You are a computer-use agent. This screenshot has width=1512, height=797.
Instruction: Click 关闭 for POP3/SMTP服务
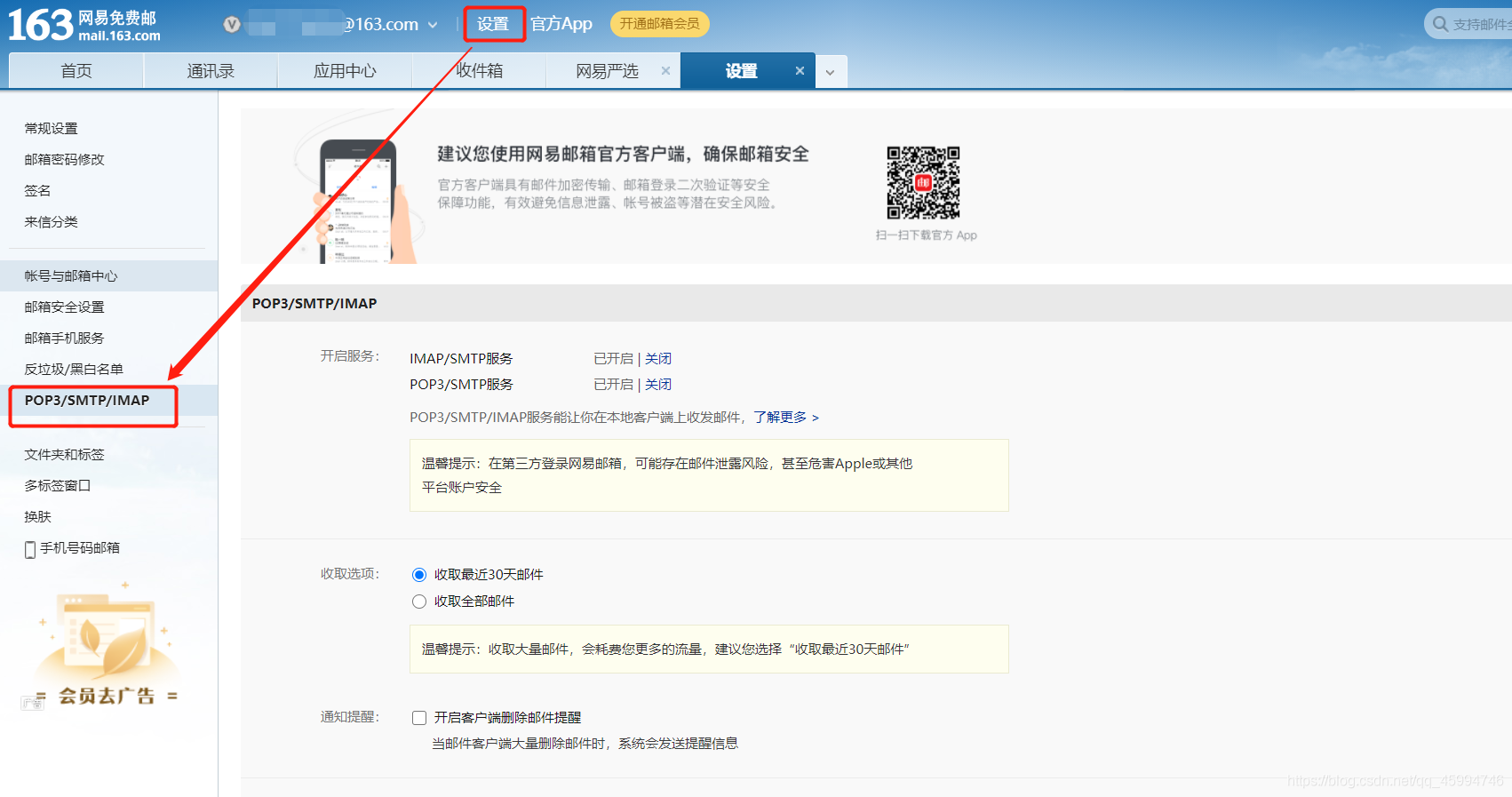click(658, 384)
